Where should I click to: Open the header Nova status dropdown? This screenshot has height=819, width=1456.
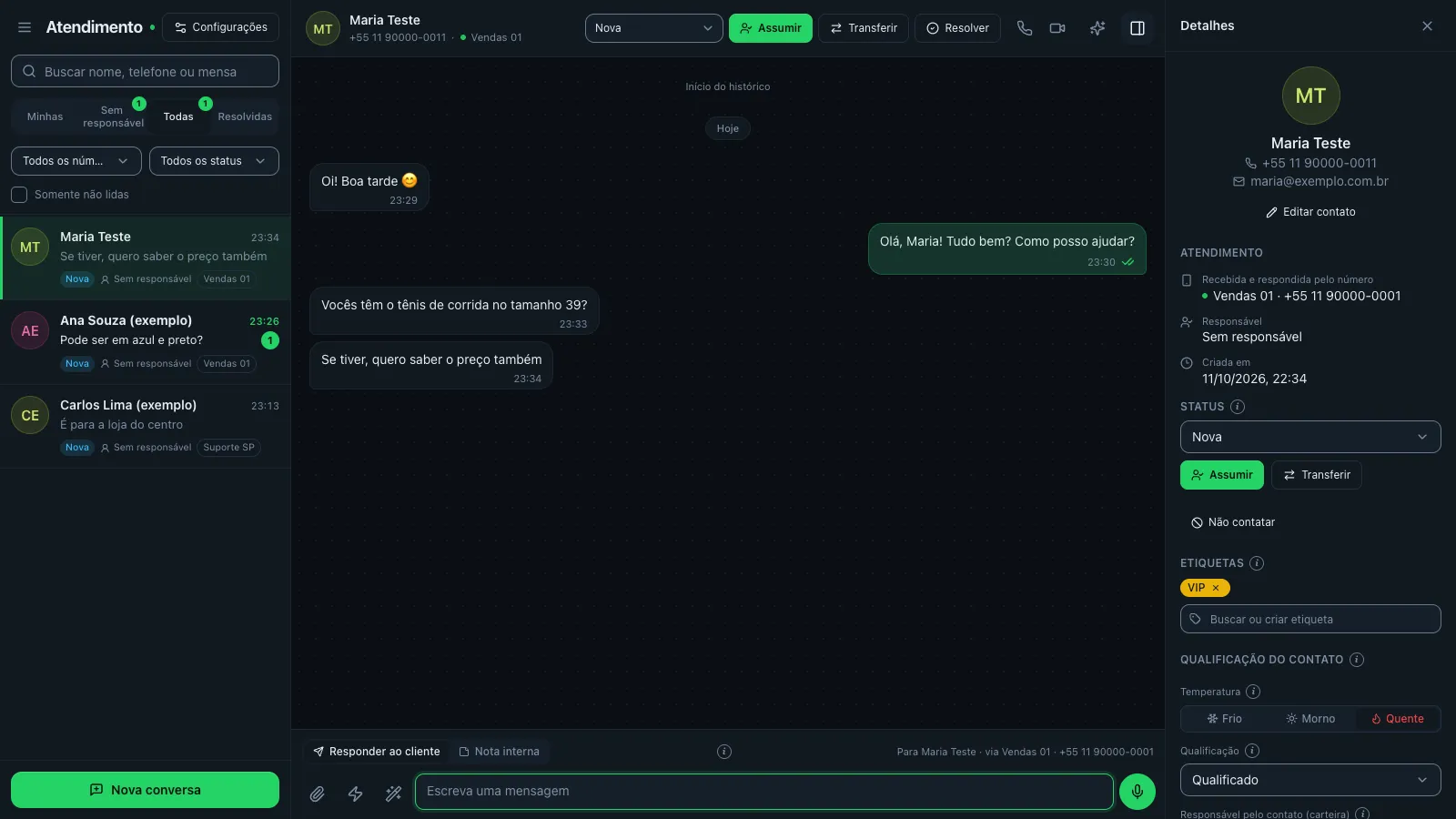tap(654, 28)
